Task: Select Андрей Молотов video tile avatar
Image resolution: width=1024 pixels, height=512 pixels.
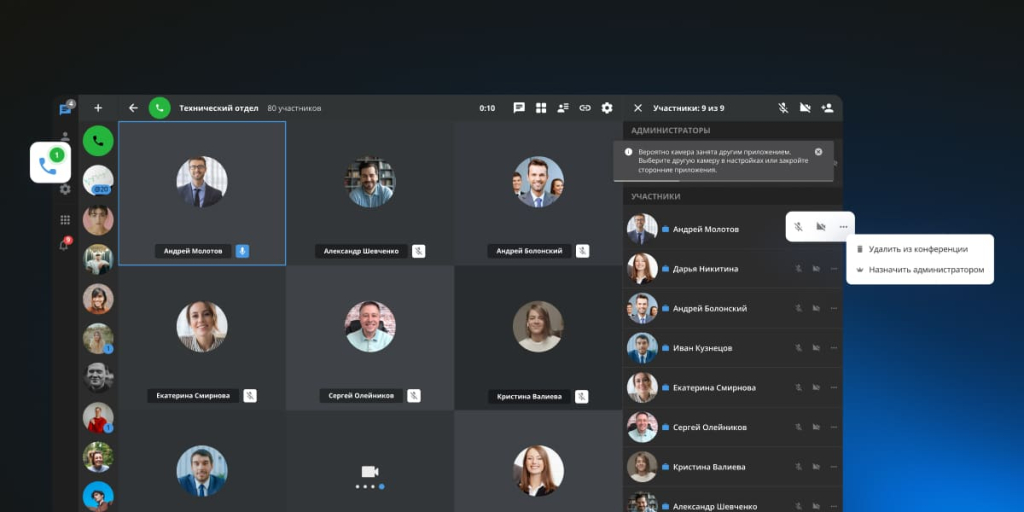Action: point(202,182)
